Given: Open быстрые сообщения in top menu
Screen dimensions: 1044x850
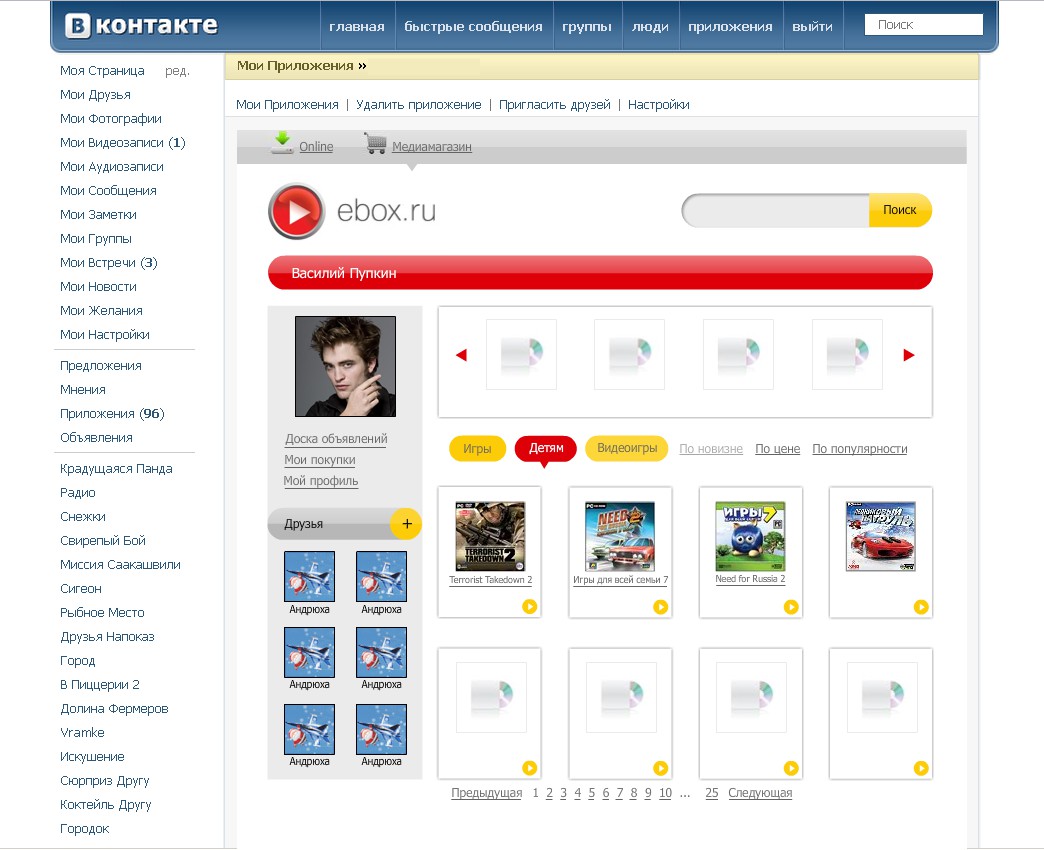Looking at the screenshot, I should (473, 27).
